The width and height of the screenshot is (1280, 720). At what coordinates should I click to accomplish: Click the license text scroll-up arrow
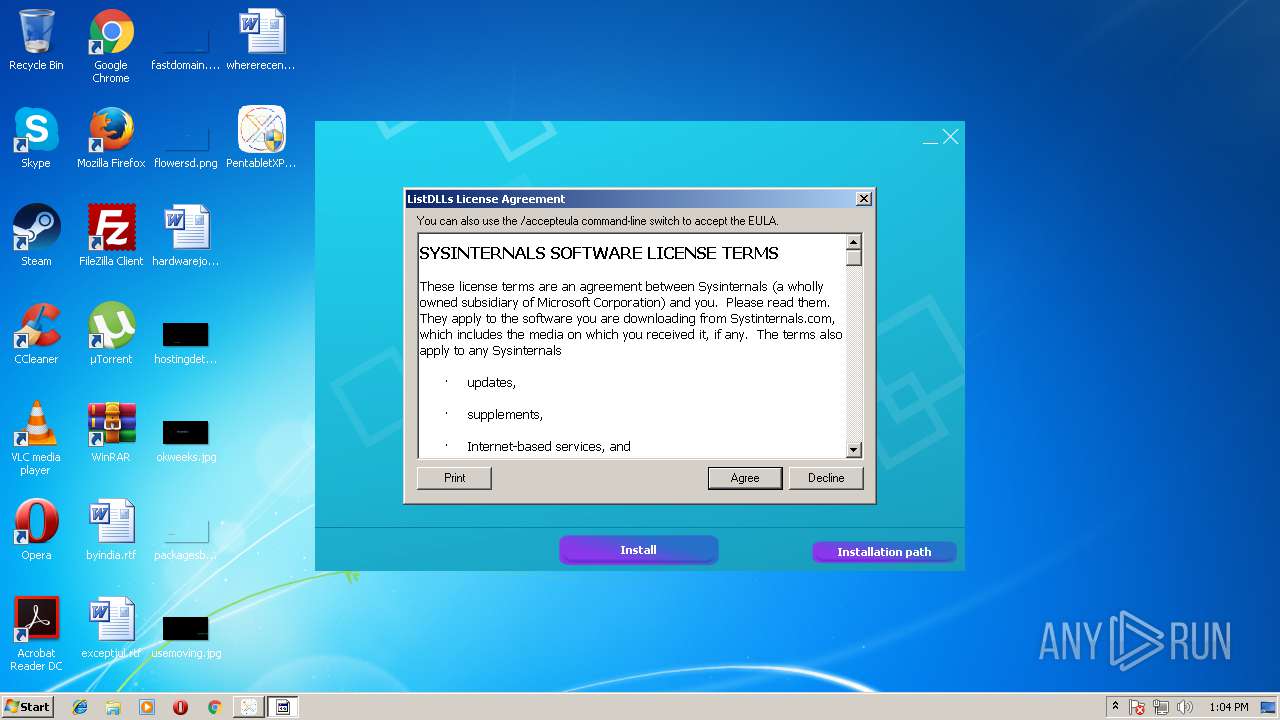tap(854, 242)
